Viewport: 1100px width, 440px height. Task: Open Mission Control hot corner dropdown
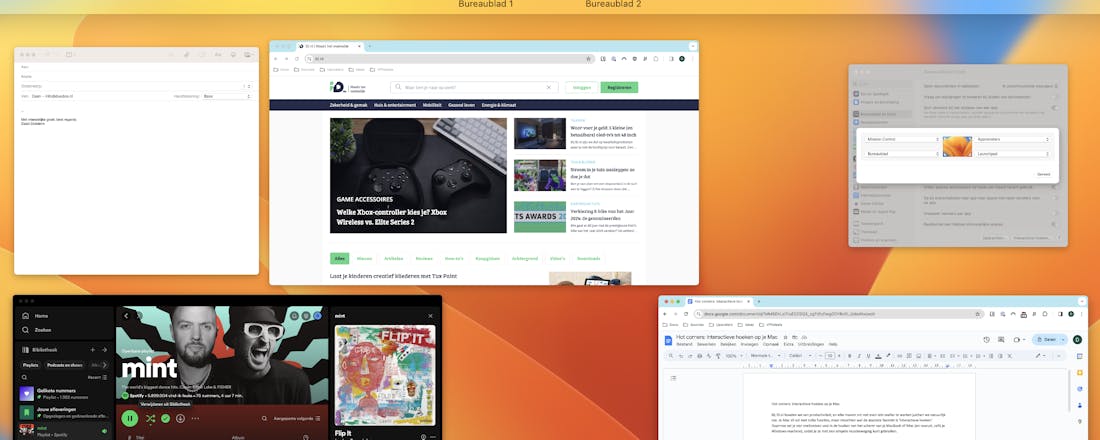point(901,139)
